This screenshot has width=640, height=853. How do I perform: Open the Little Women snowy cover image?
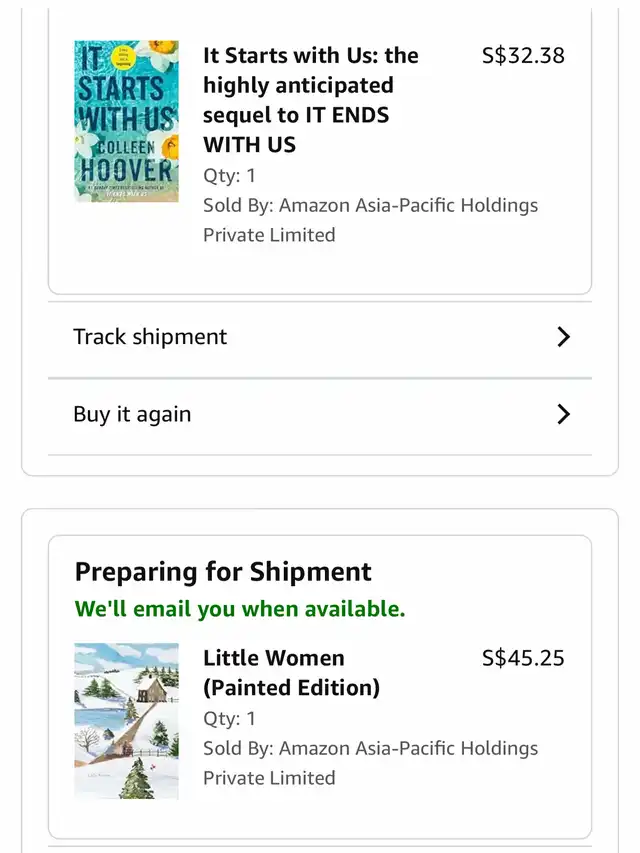tap(126, 721)
